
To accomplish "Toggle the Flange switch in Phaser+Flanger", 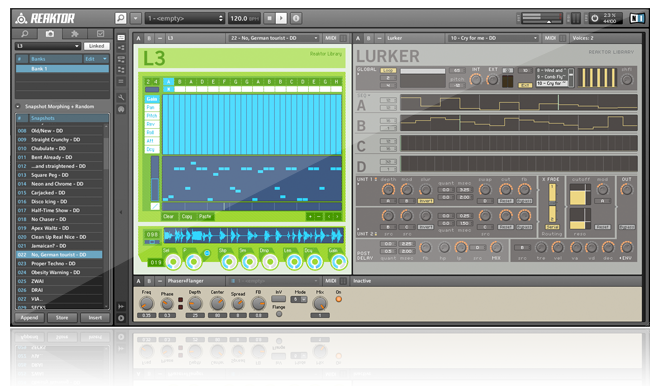I will [x=279, y=314].
